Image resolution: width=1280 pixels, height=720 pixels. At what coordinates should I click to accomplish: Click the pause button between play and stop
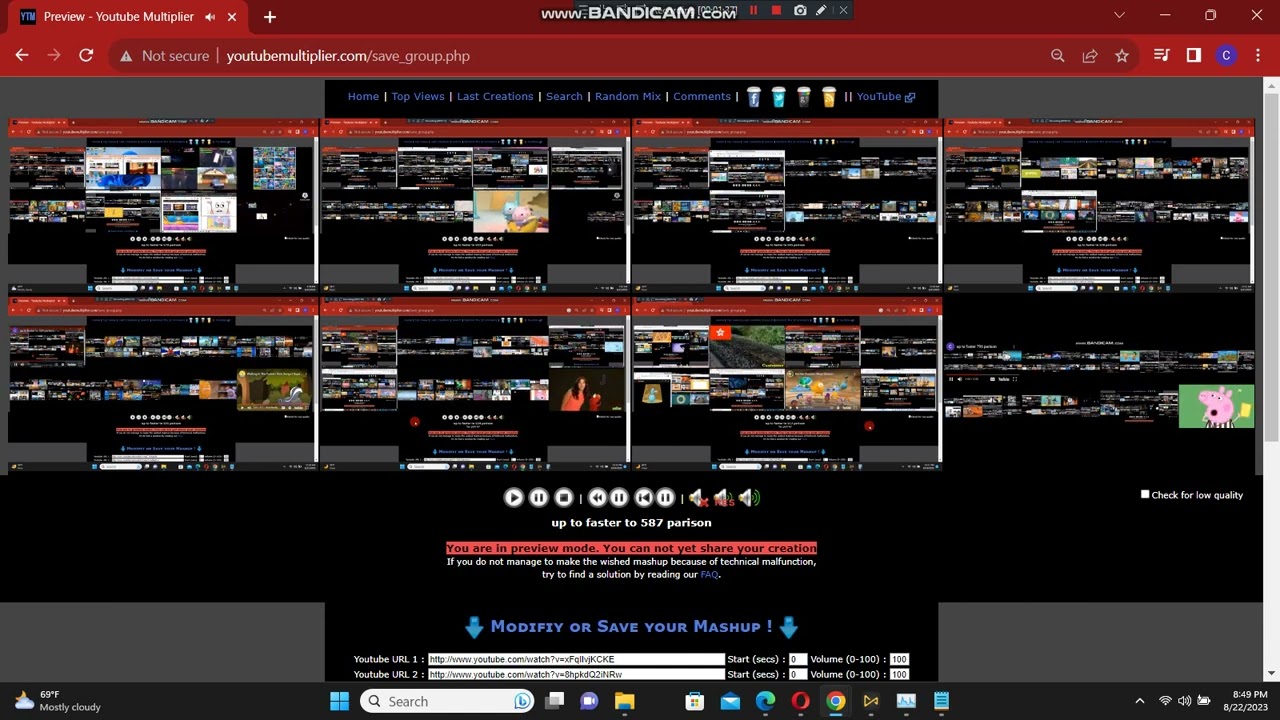click(x=538, y=497)
